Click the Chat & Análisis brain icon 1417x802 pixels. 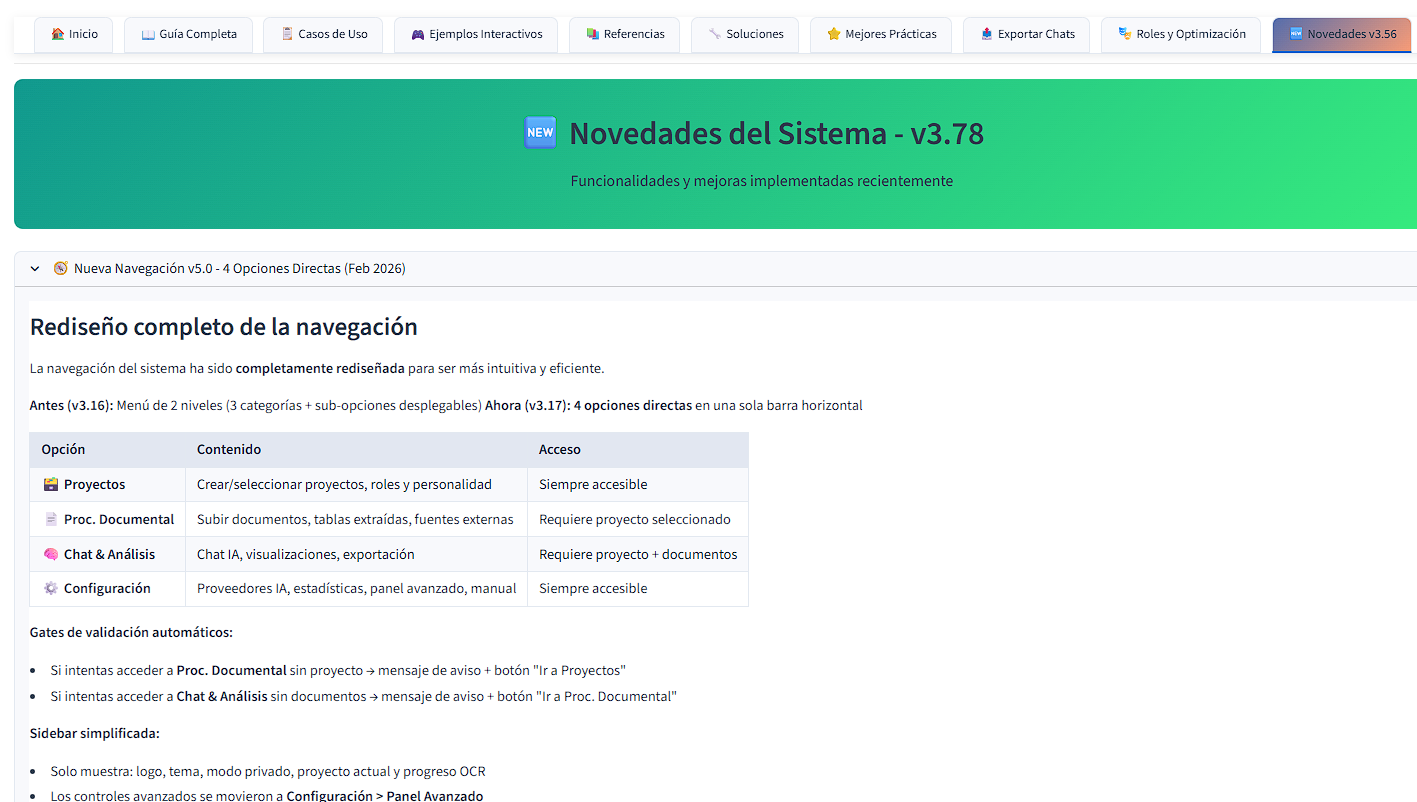point(50,554)
